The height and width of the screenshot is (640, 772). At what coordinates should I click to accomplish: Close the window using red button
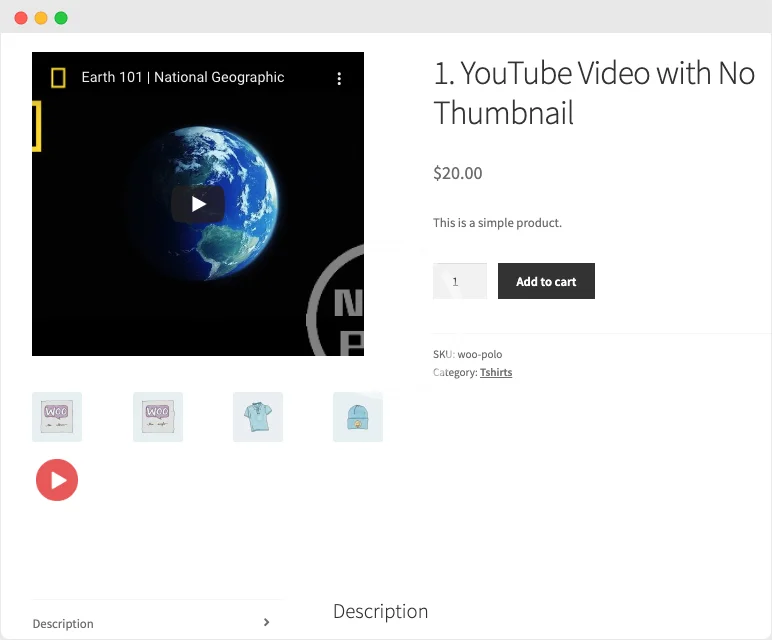pyautogui.click(x=21, y=18)
